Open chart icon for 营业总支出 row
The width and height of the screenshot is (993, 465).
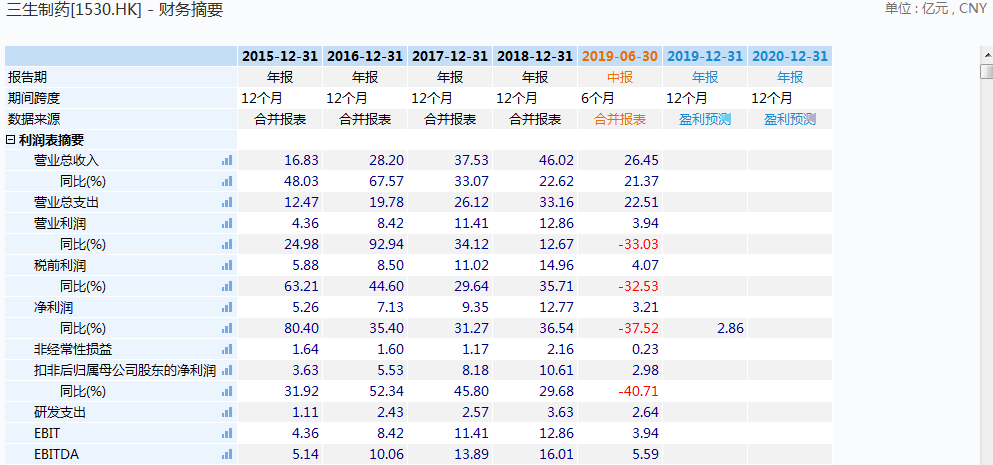point(227,203)
